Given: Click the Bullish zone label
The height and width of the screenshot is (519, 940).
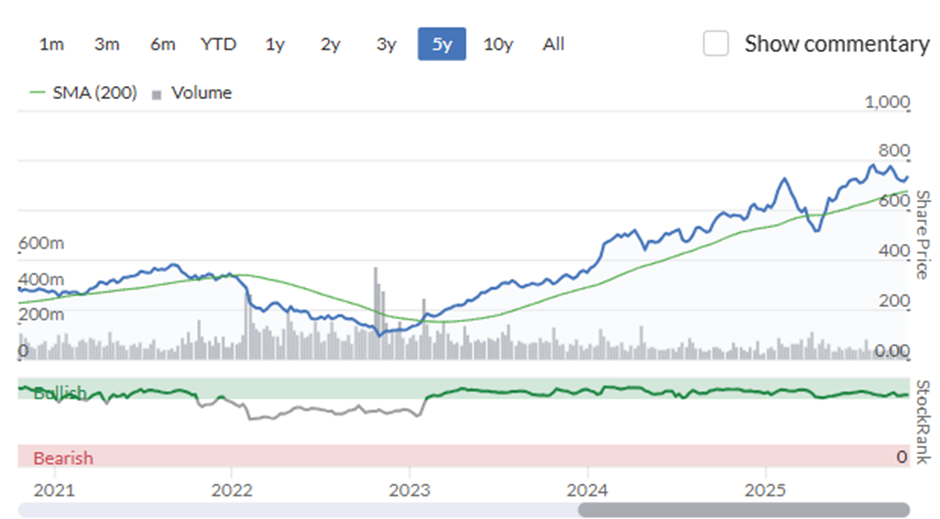Looking at the screenshot, I should tap(60, 393).
